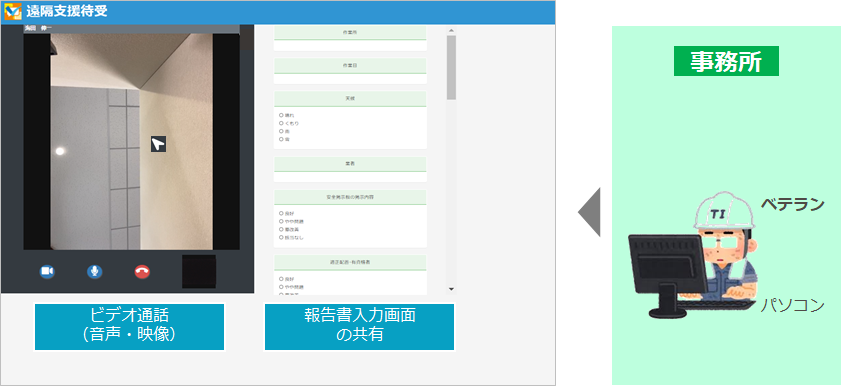Click the empty field above the safety signage section
This screenshot has width=861, height=386.
coord(350,177)
